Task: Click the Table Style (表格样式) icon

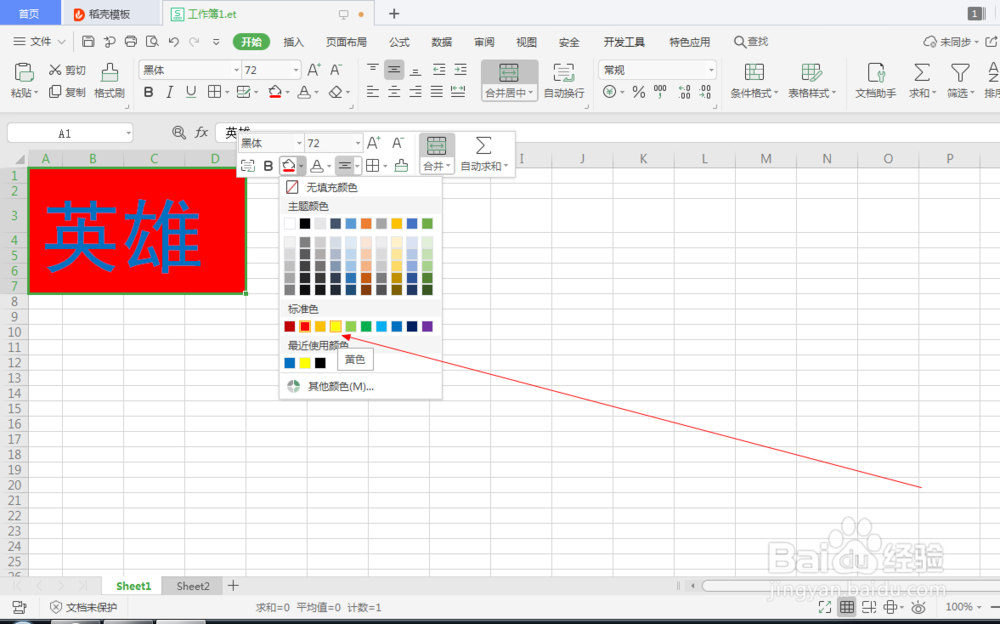Action: point(811,72)
